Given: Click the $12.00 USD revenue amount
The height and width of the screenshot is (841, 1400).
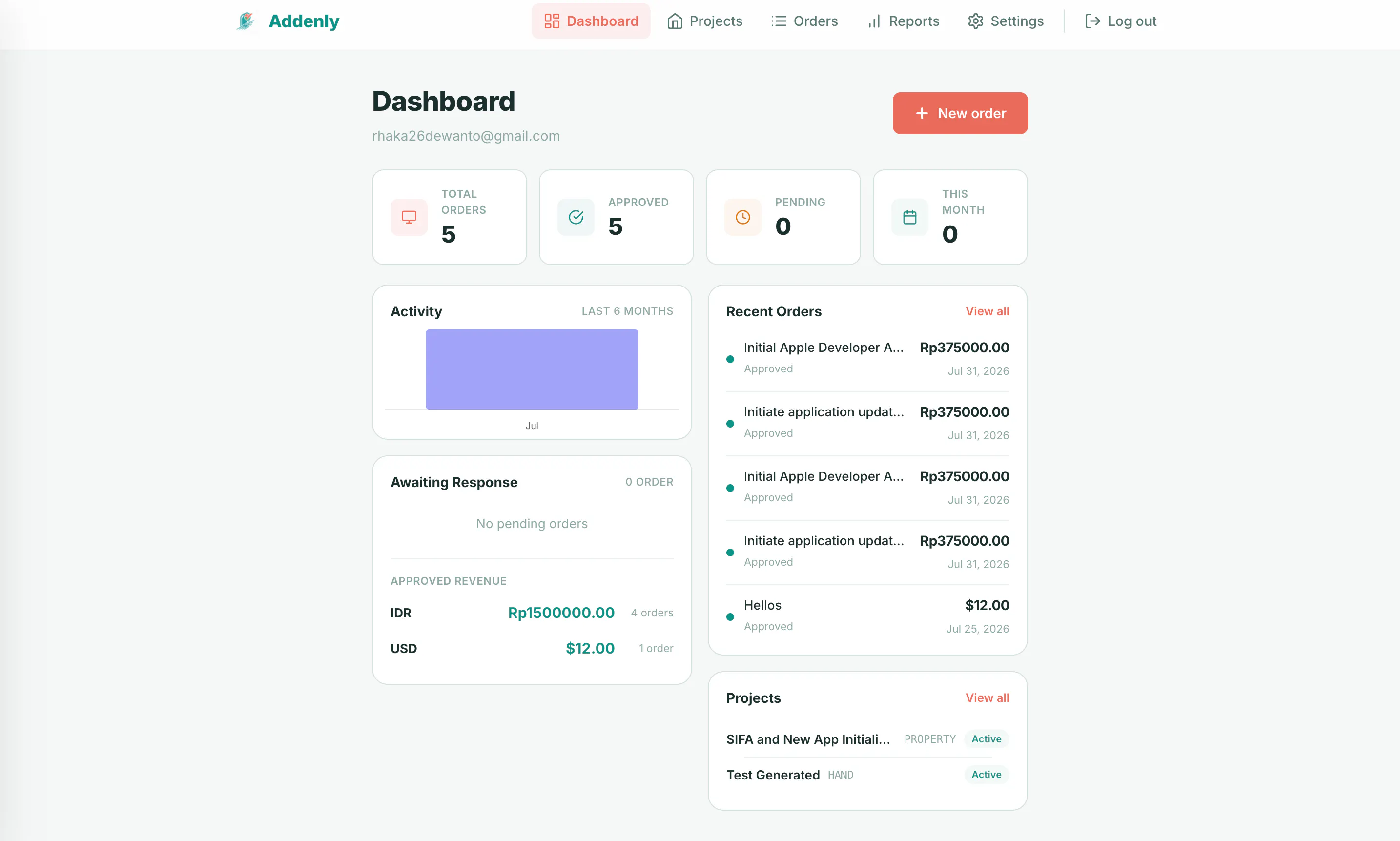Looking at the screenshot, I should coord(590,648).
